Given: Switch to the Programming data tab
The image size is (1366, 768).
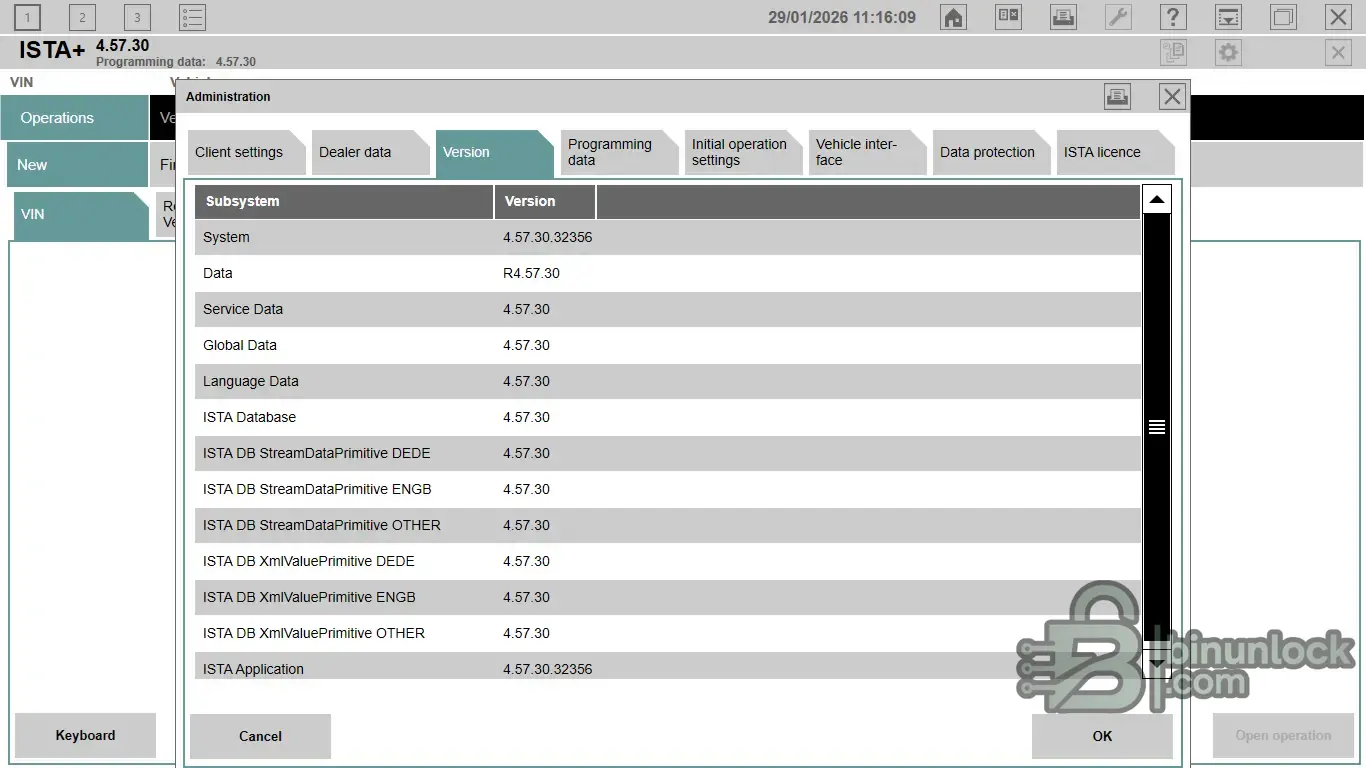Looking at the screenshot, I should 613,152.
